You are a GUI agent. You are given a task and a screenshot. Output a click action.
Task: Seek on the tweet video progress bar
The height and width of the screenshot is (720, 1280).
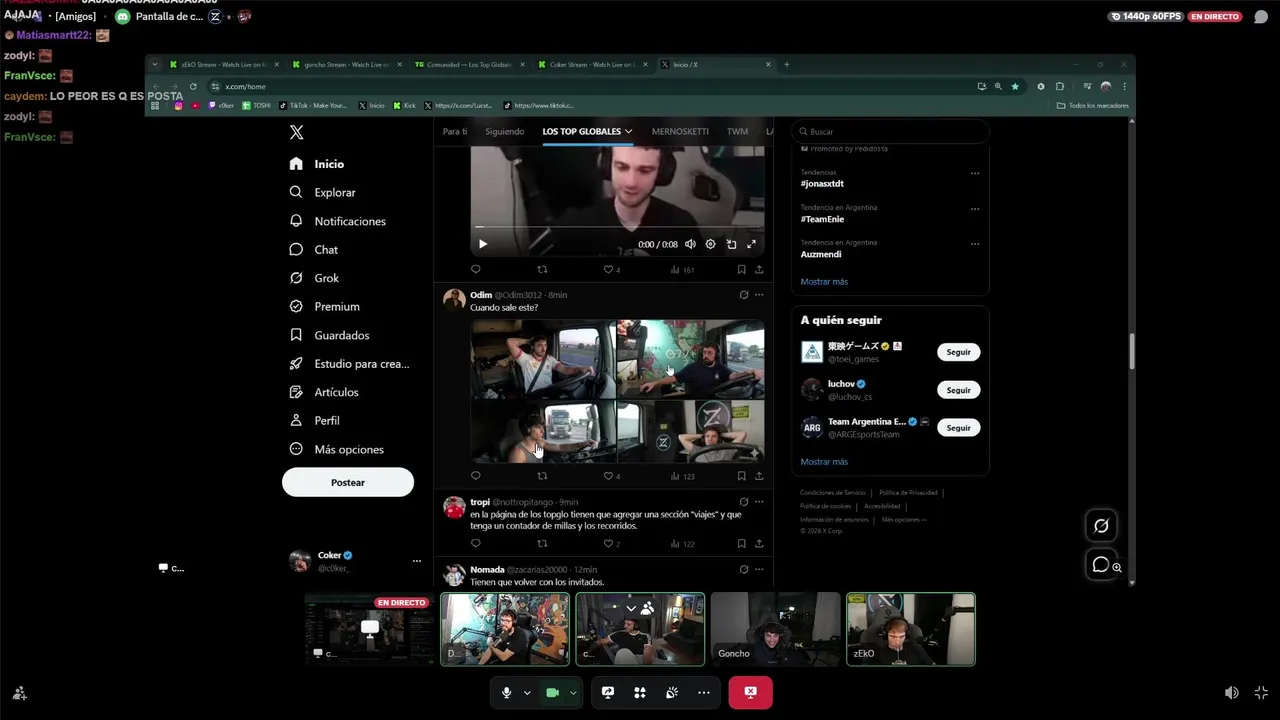[x=617, y=227]
